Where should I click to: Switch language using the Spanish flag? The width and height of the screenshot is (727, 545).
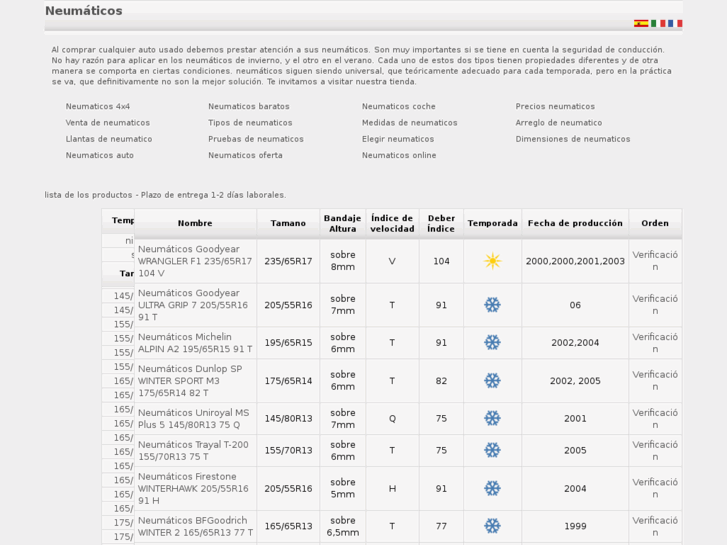coord(640,23)
